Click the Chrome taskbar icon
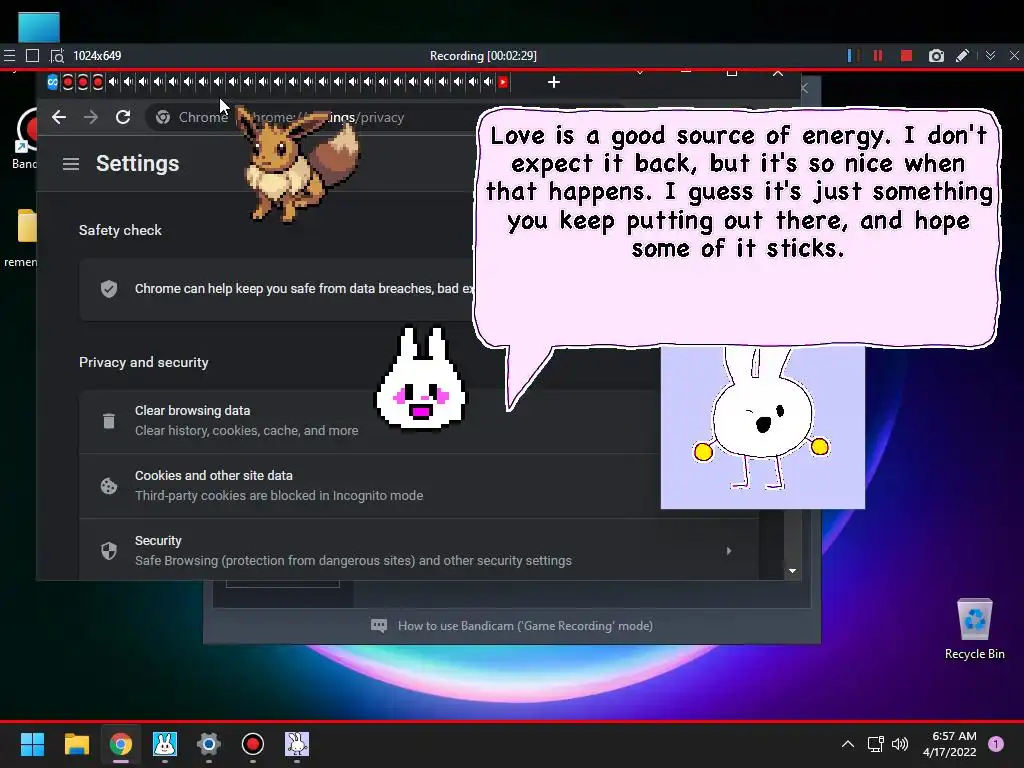This screenshot has height=768, width=1024. pos(121,744)
